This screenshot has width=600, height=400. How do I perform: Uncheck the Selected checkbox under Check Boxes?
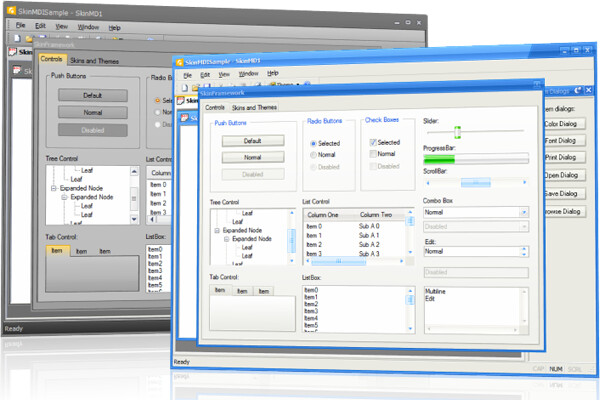pyautogui.click(x=374, y=143)
